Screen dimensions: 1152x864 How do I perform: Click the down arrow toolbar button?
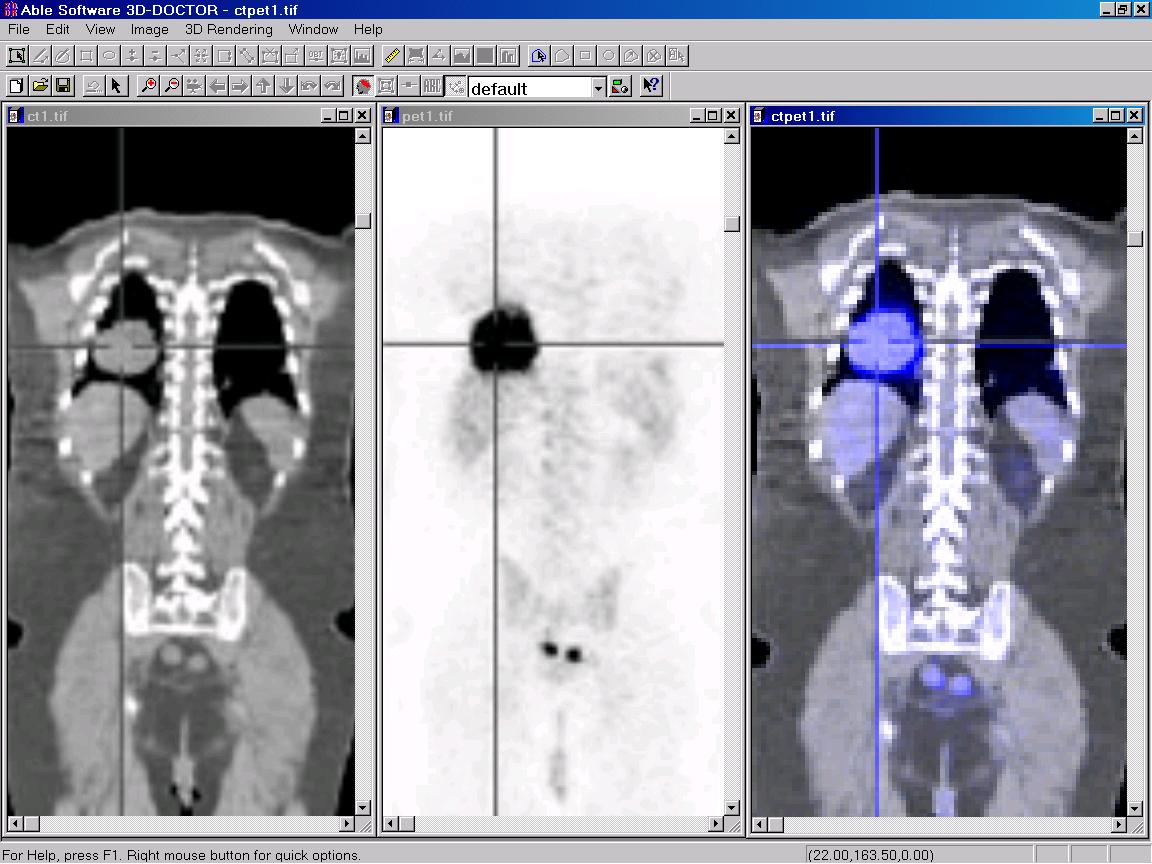coord(287,86)
